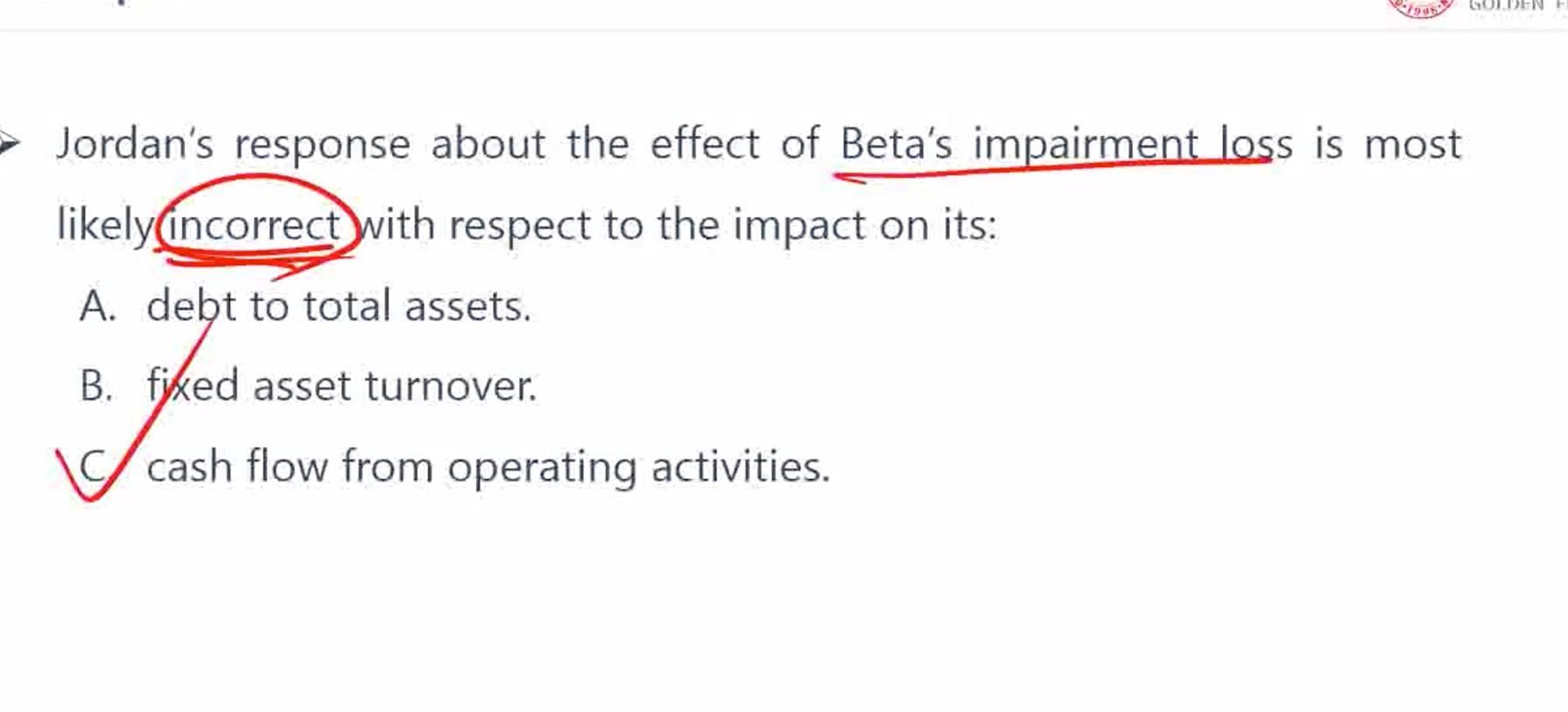Select answer letter A
Image resolution: width=1568 pixels, height=712 pixels.
(97, 306)
